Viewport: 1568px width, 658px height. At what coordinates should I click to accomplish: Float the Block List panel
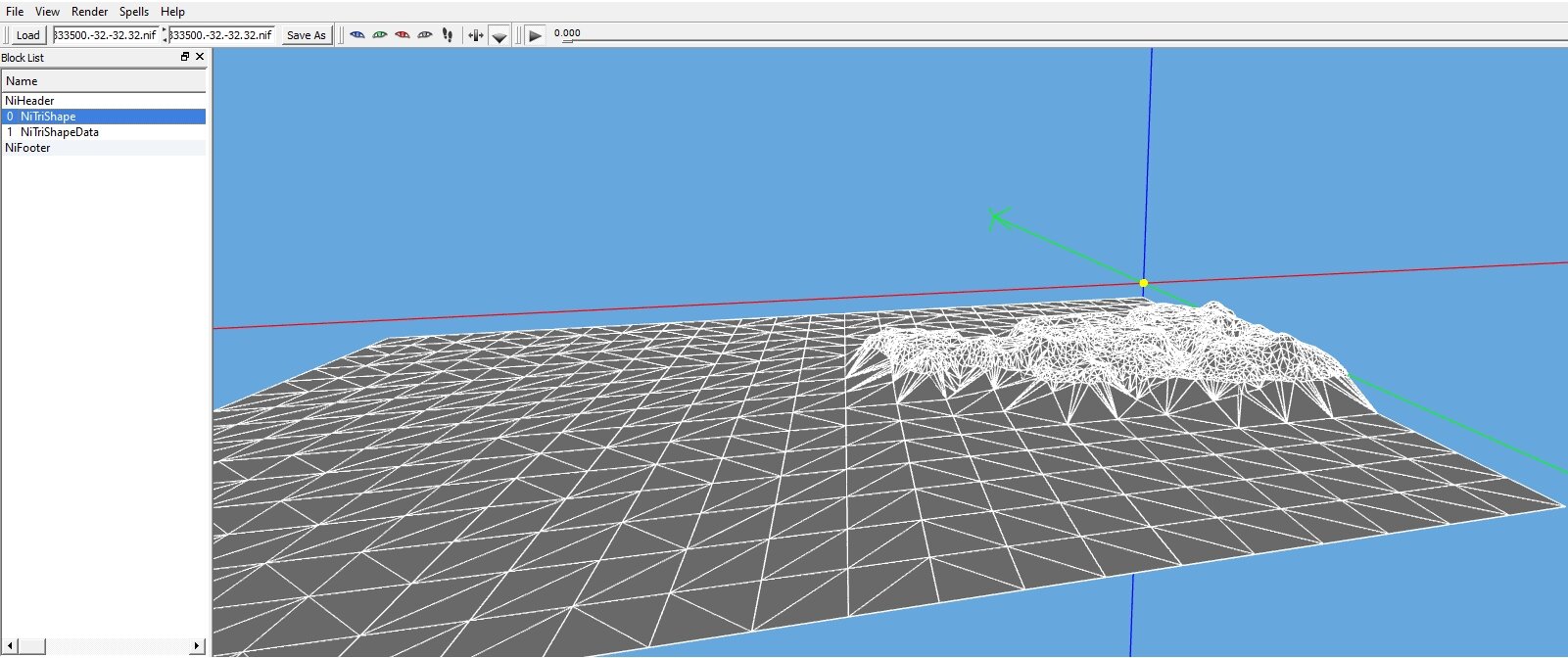185,57
